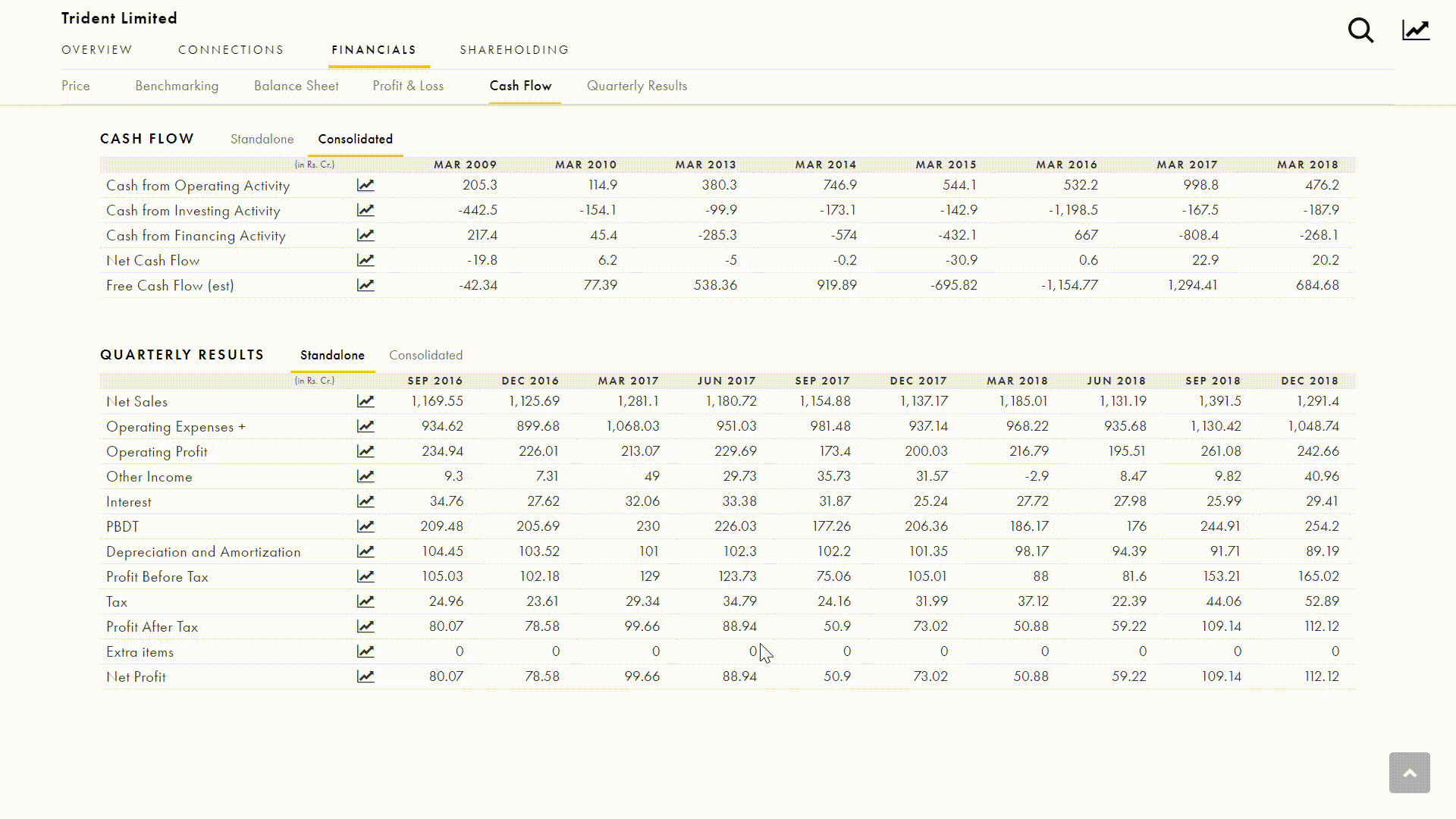The image size is (1456, 819).
Task: Click the scroll-to-top arrow button
Action: pos(1409,773)
